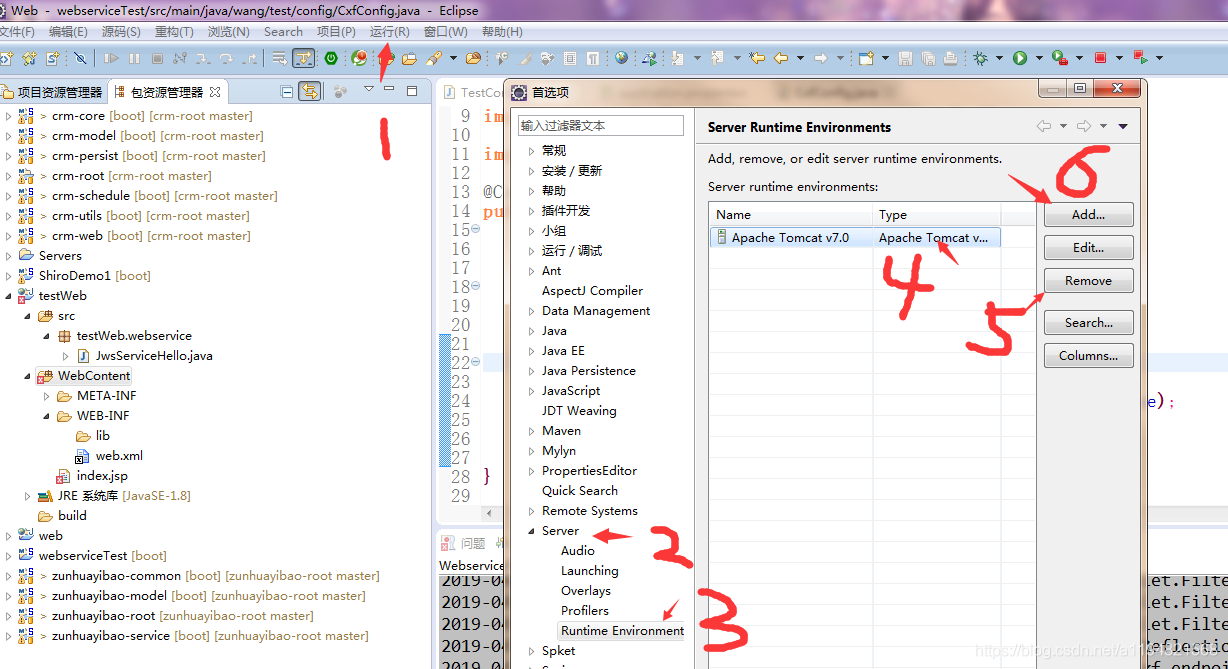The width and height of the screenshot is (1228, 669).
Task: Click the Next Annotation toolbar icon
Action: 677,58
